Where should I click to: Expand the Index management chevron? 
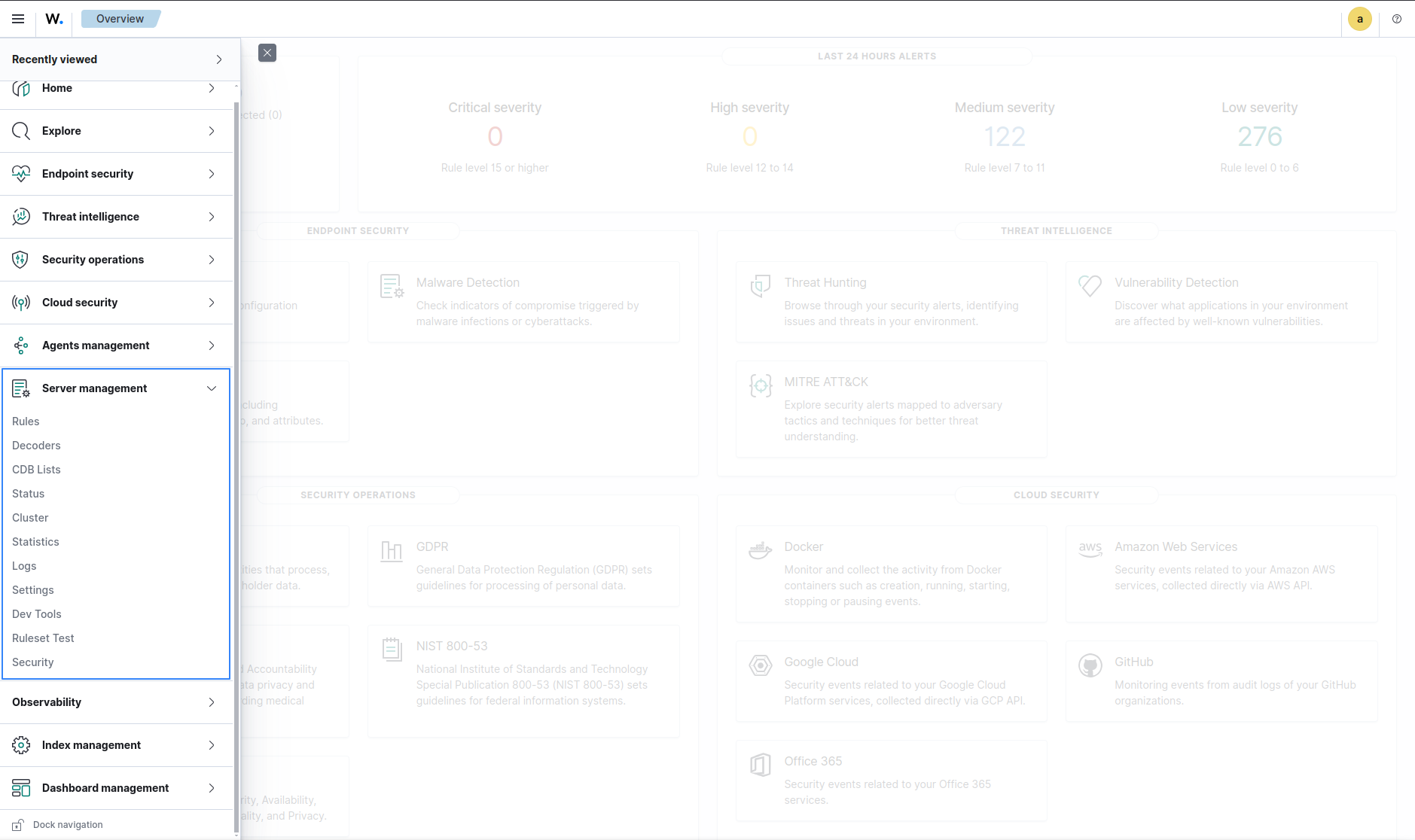(x=212, y=745)
